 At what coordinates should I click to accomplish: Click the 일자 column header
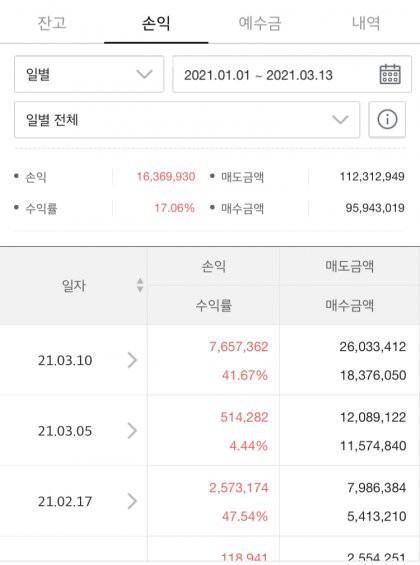pos(74,286)
